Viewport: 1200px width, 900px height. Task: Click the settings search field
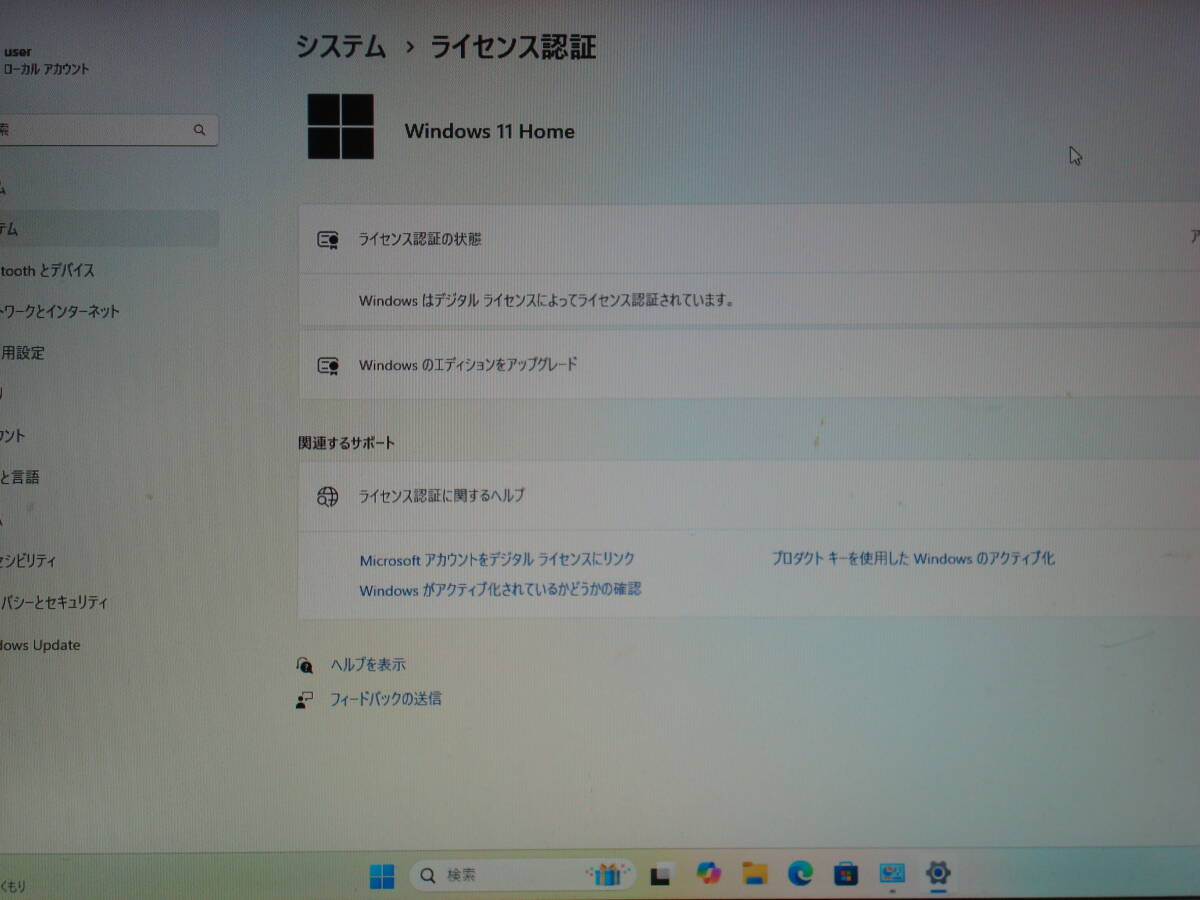[x=108, y=130]
